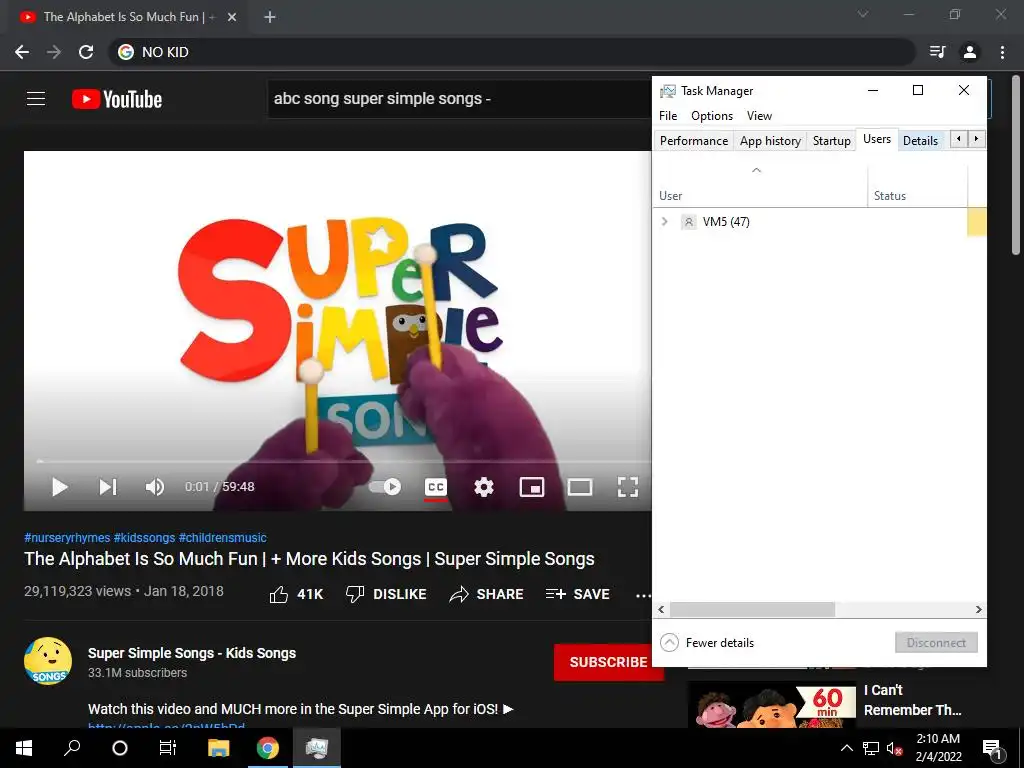This screenshot has height=768, width=1024.
Task: Switch to the Details tab
Action: coord(920,140)
